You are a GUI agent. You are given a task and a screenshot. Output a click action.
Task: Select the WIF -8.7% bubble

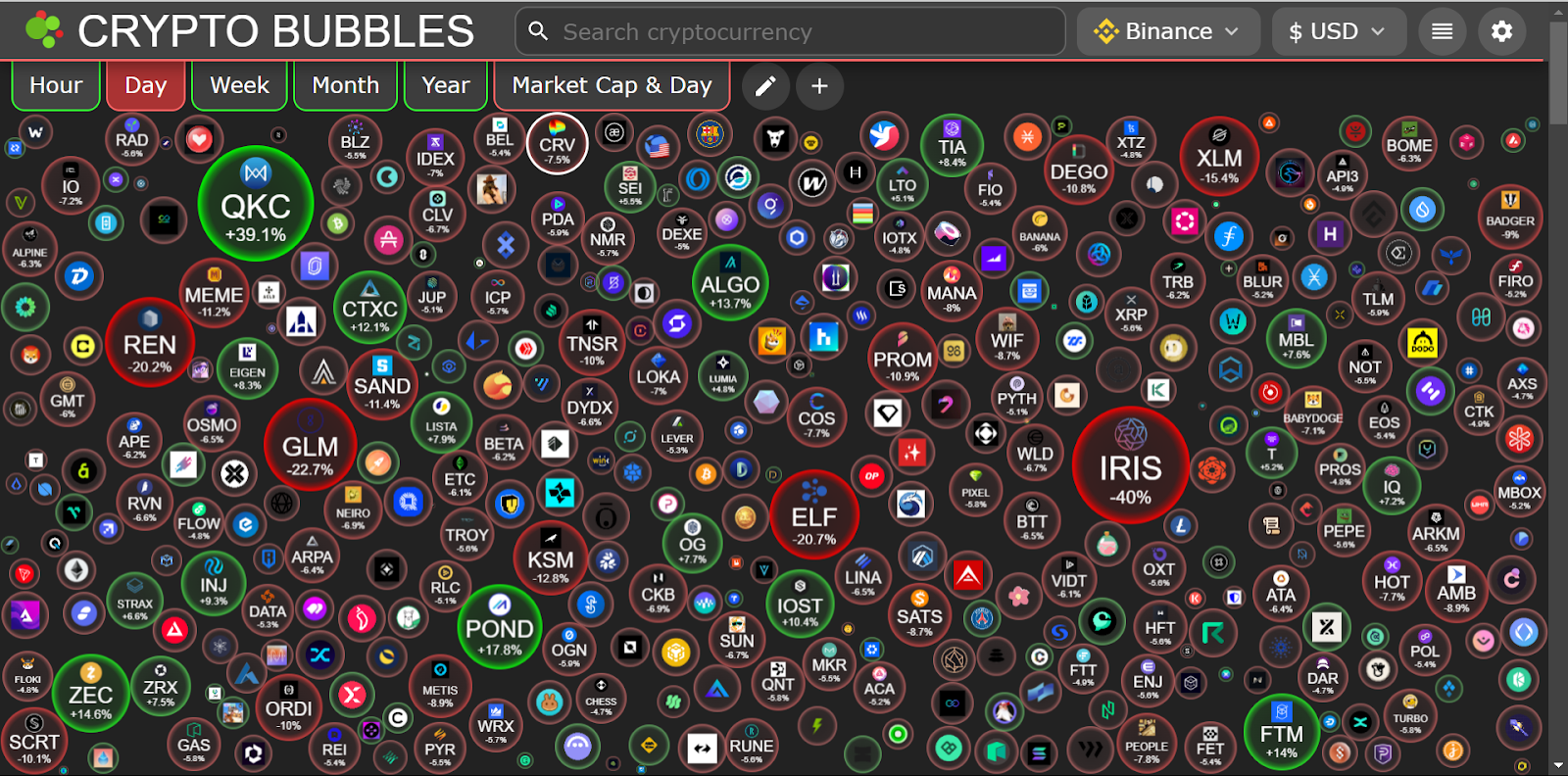[1006, 339]
